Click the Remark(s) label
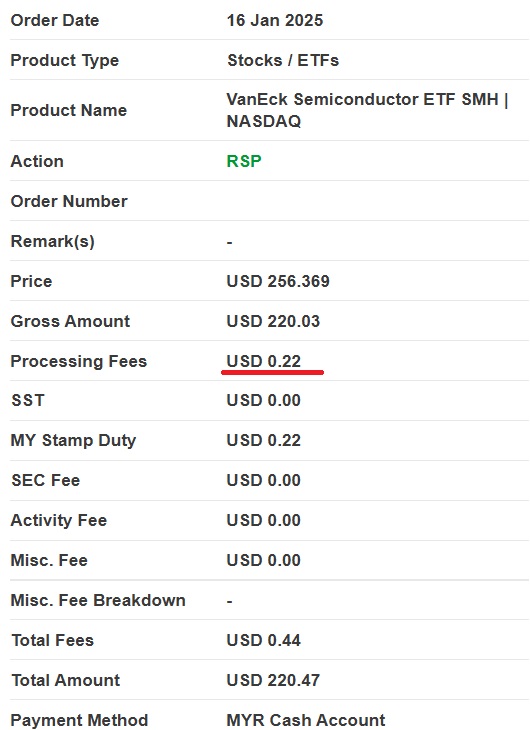Screen dimensions: 530x730 click(53, 241)
